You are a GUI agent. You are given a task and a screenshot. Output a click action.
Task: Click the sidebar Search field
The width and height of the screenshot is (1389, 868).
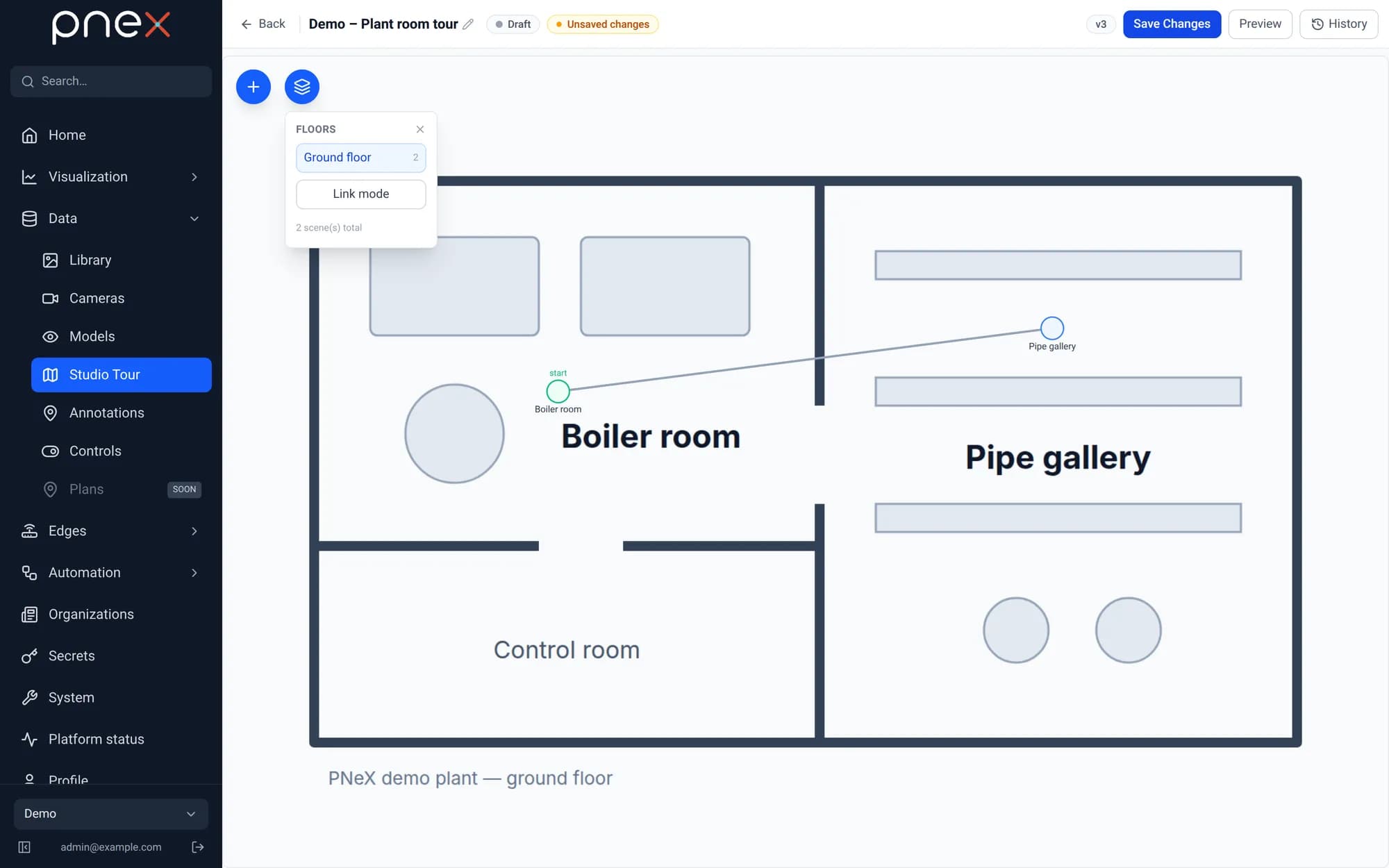click(111, 81)
